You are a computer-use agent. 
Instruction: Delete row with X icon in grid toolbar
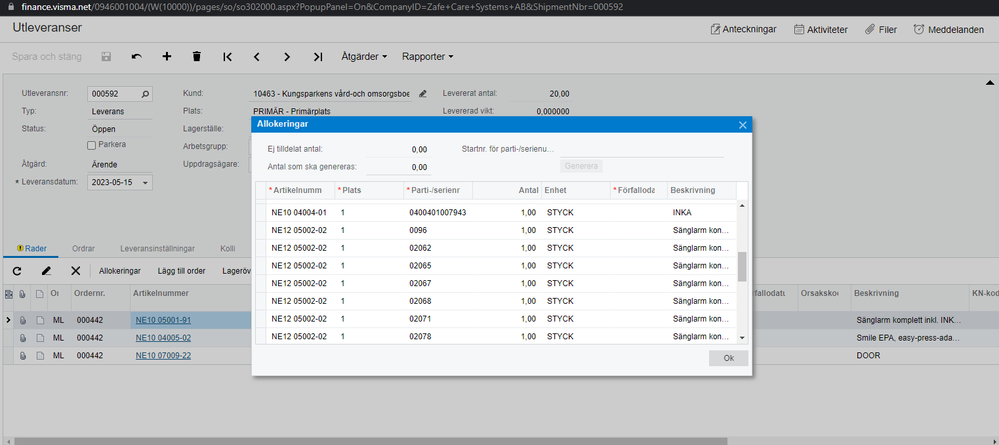click(x=76, y=271)
